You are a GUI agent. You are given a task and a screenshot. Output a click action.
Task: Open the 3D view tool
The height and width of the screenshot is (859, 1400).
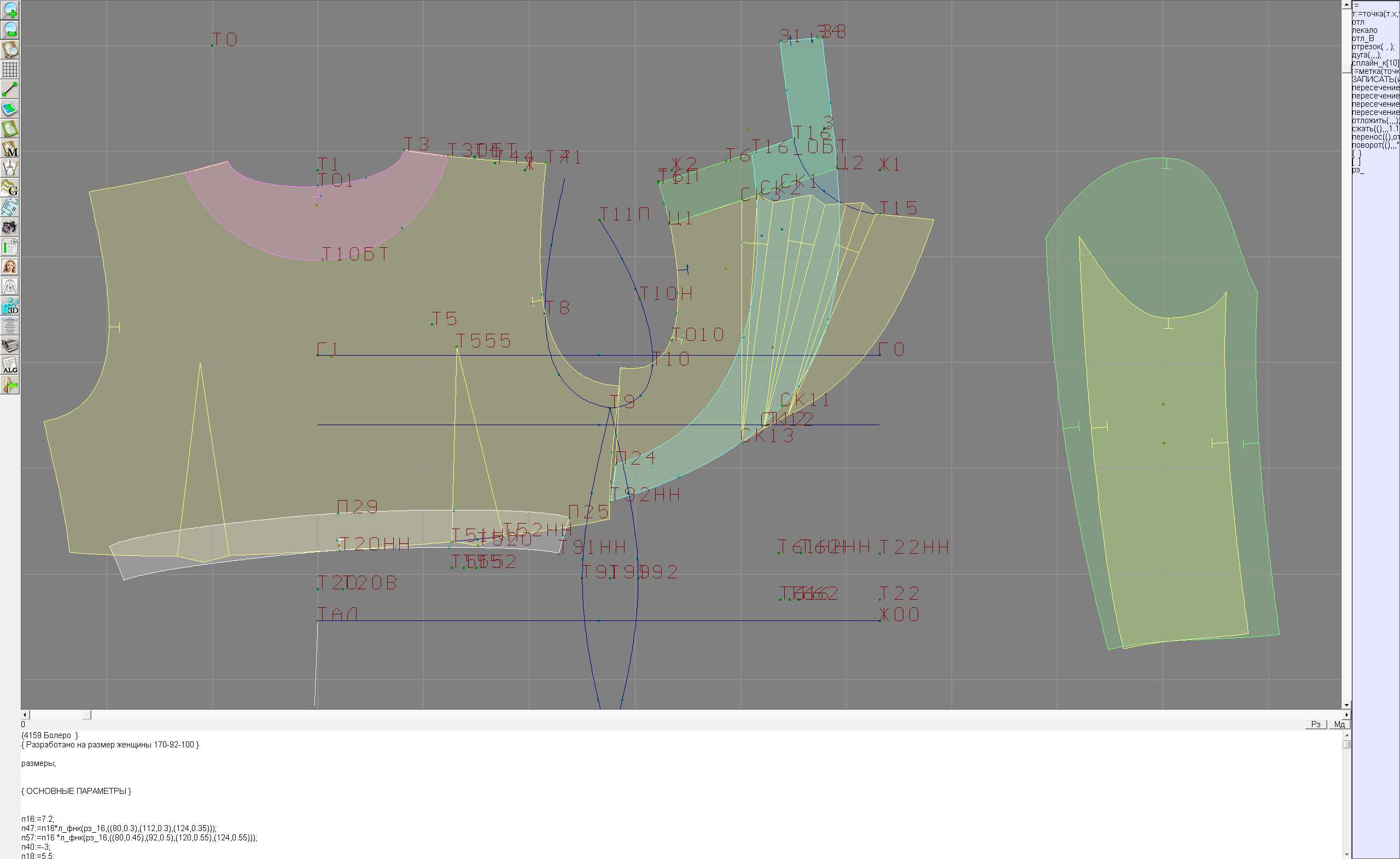pyautogui.click(x=10, y=306)
